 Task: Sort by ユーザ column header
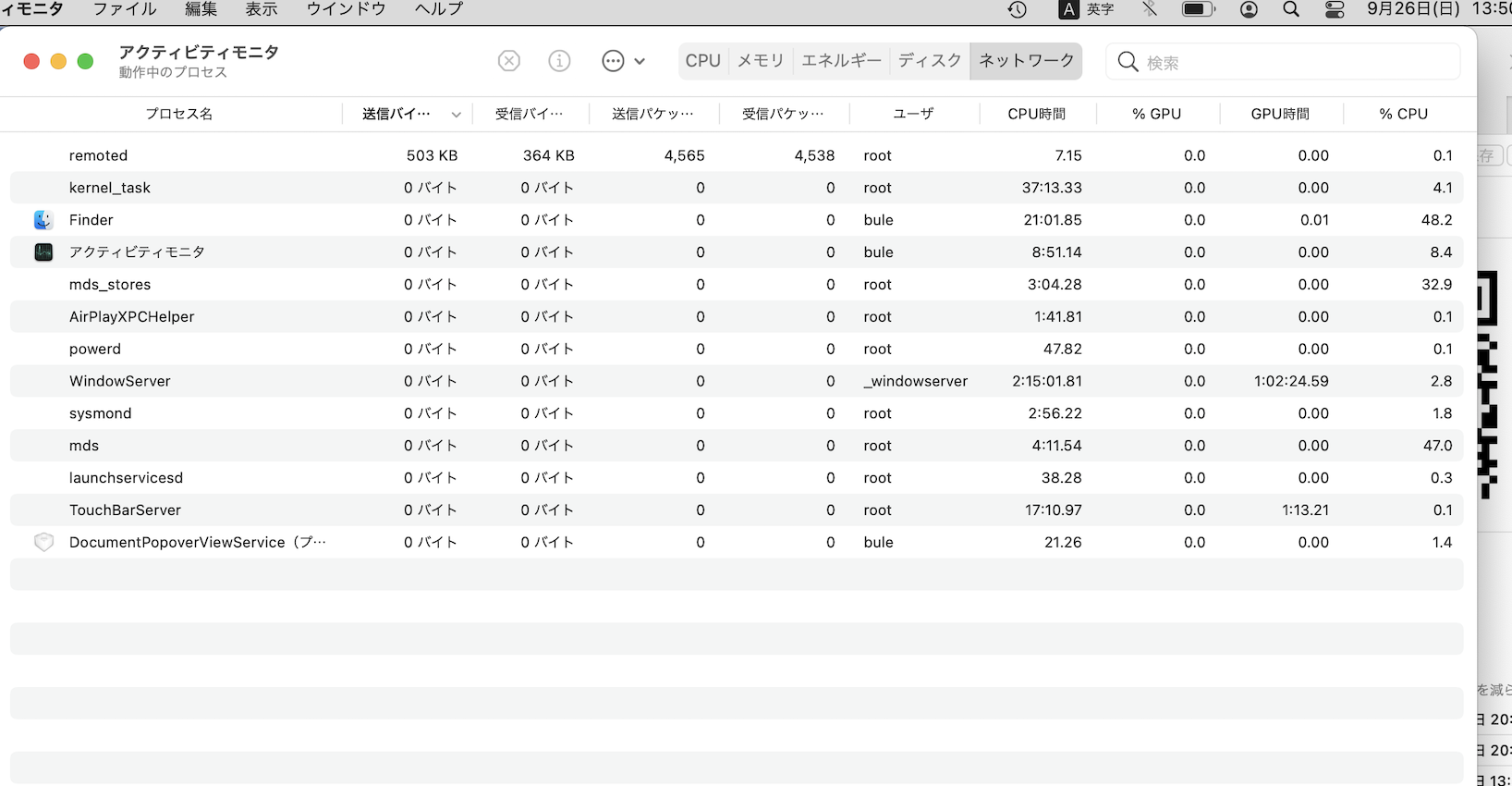tap(913, 114)
